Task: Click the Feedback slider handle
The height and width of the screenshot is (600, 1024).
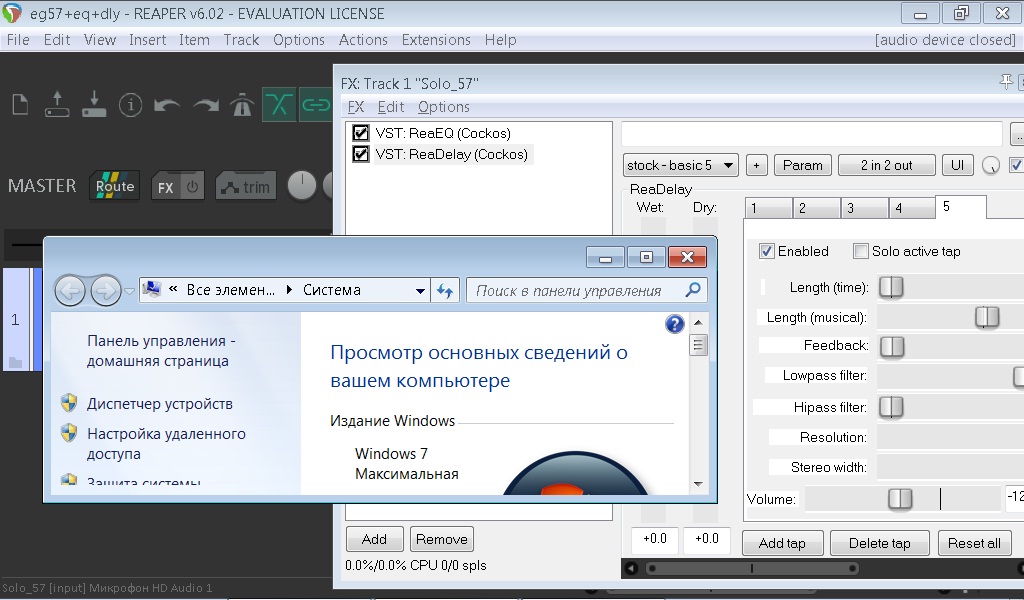Action: (x=892, y=346)
